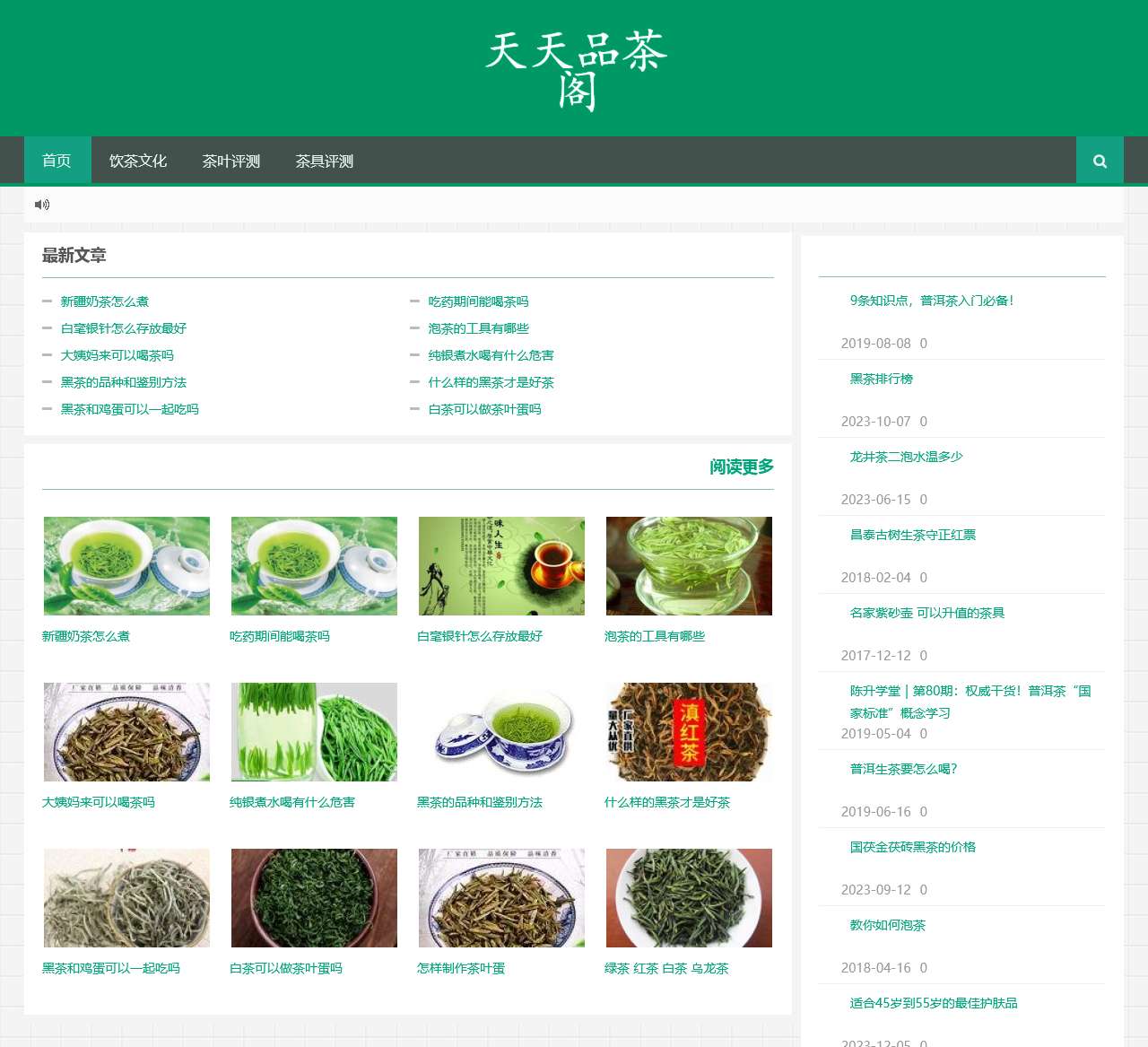
Task: Open the 普洱生茶要怎么喝 article
Action: [x=902, y=769]
